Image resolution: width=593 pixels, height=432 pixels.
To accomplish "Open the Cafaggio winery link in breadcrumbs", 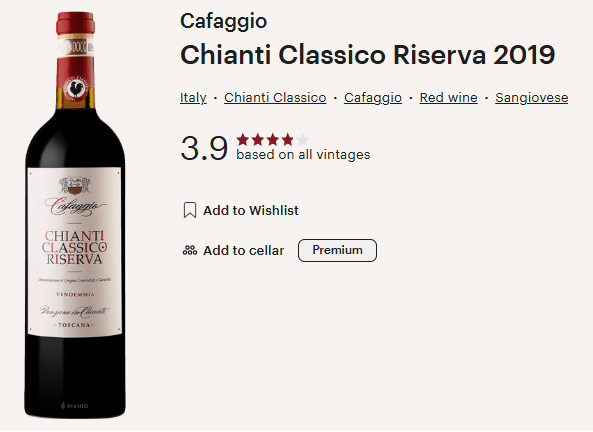I will click(x=373, y=98).
